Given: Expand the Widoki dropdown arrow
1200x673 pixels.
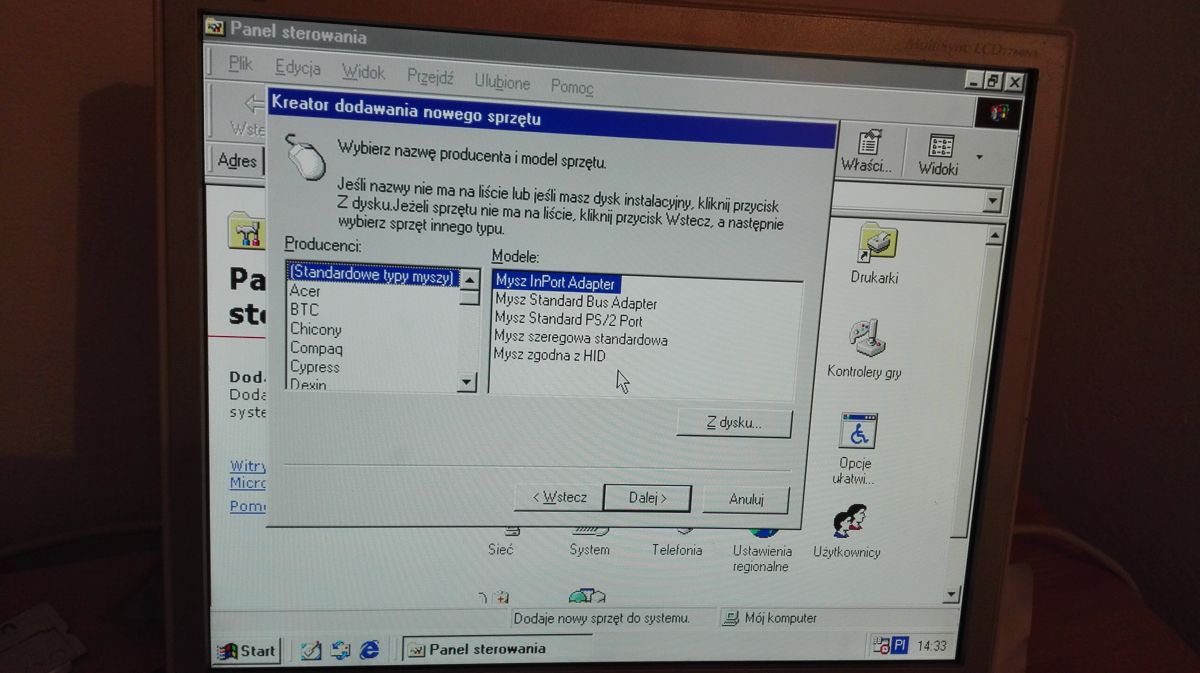Looking at the screenshot, I should click(979, 157).
